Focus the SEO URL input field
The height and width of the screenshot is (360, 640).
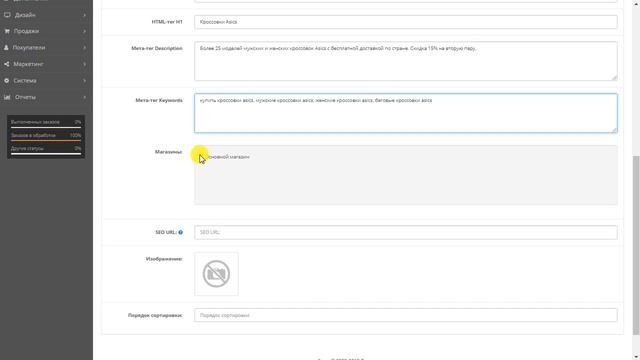406,232
